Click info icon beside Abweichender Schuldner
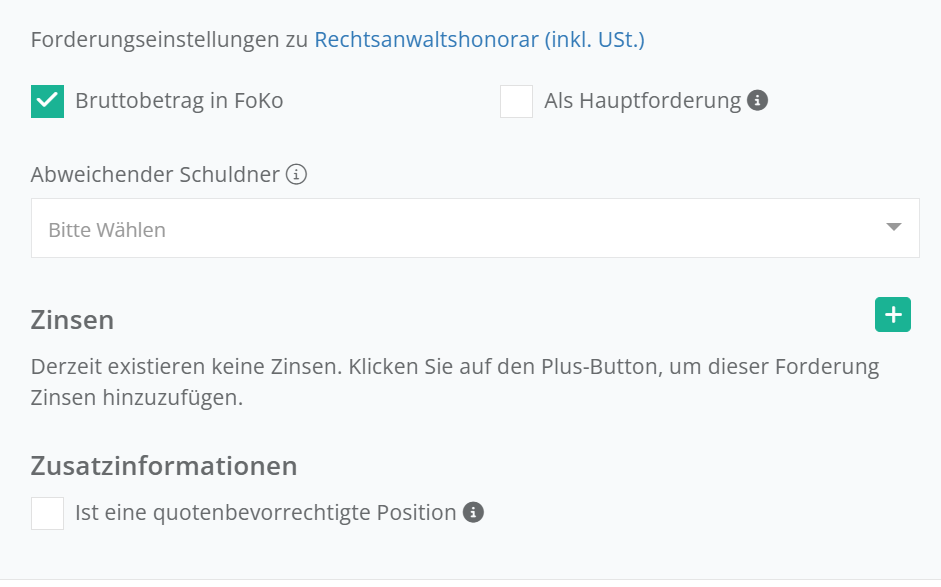The height and width of the screenshot is (587, 941). pyautogui.click(x=296, y=174)
